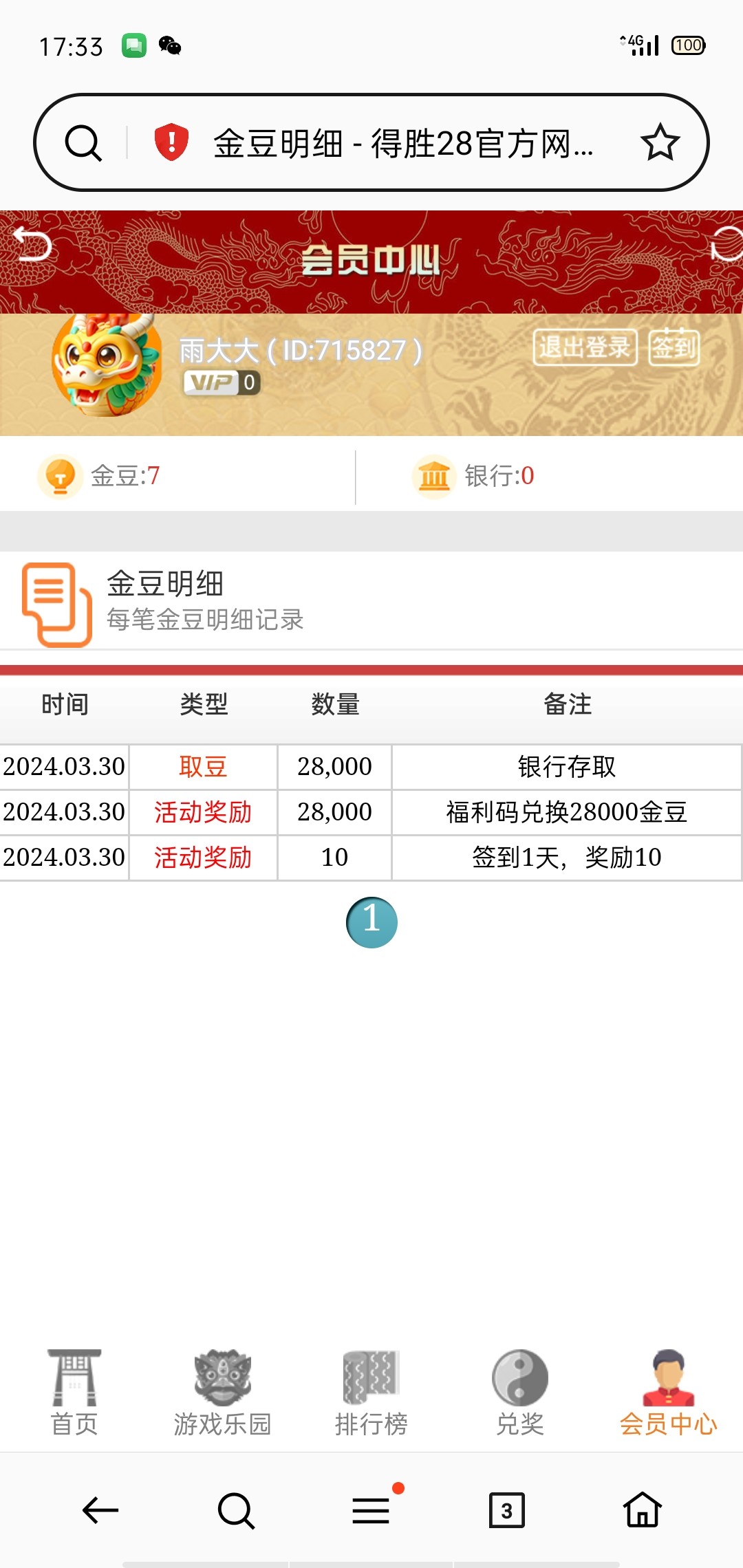Tap the page title in the address bar
Viewport: 743px width, 1568px height.
point(402,144)
